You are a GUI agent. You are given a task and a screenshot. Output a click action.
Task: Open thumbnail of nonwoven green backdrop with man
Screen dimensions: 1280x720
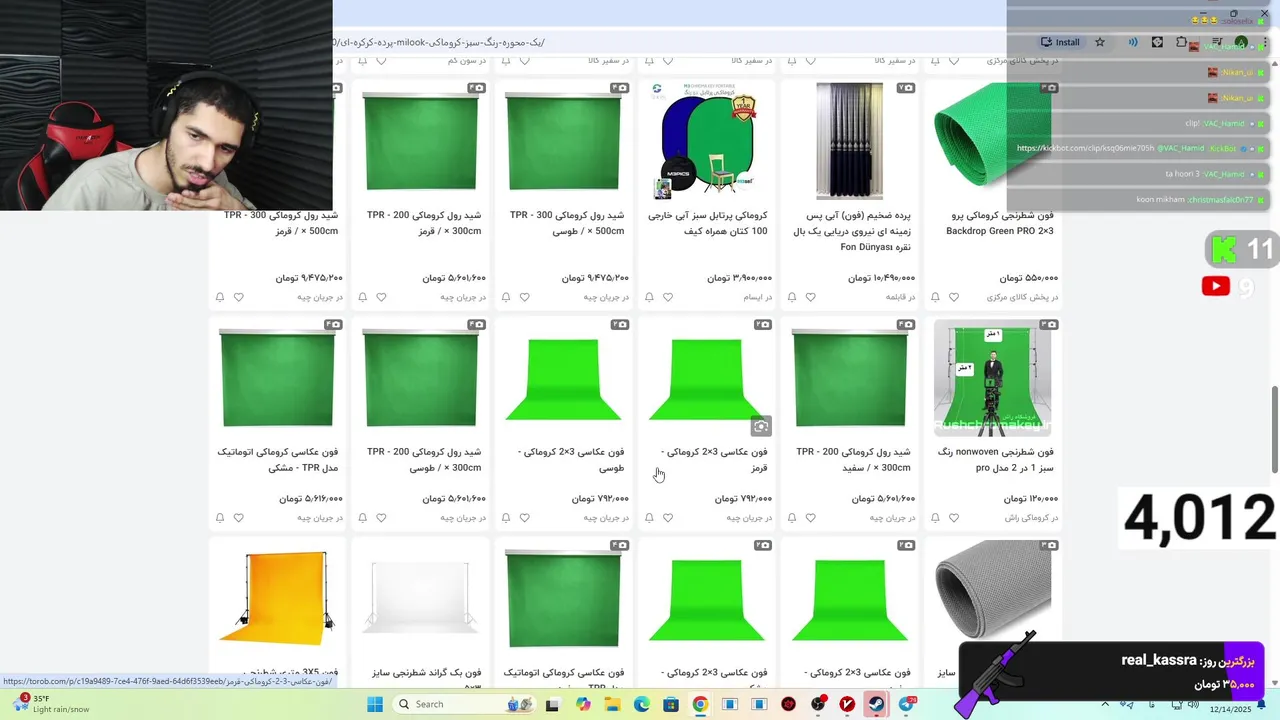993,378
